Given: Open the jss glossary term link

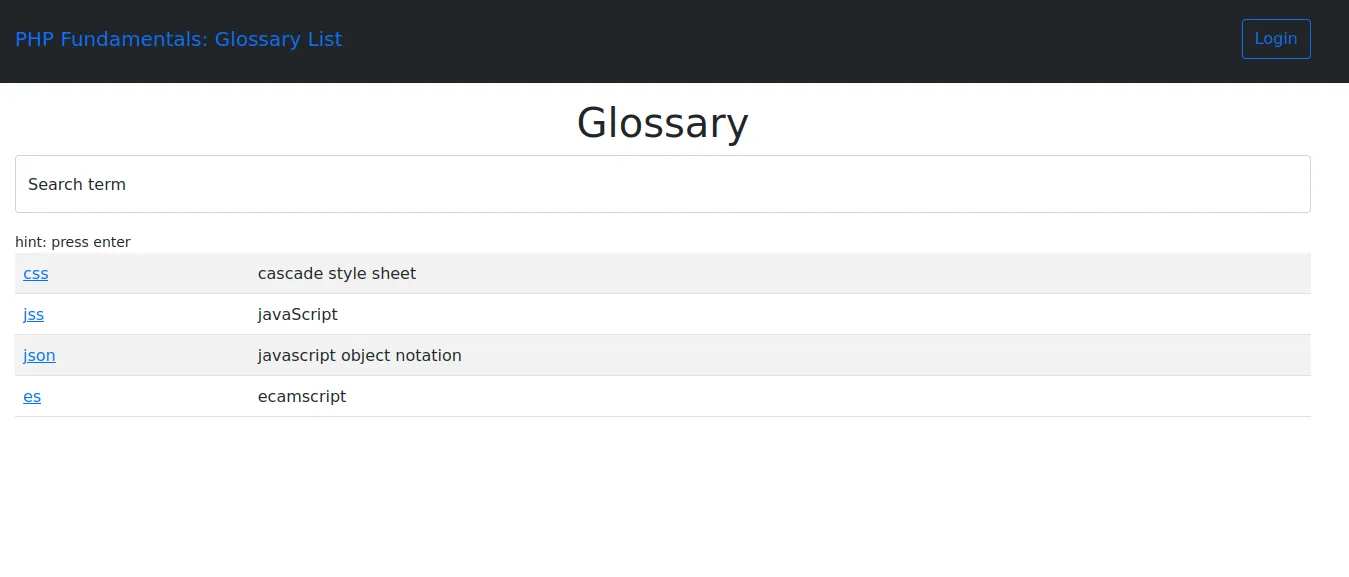Looking at the screenshot, I should 33,314.
